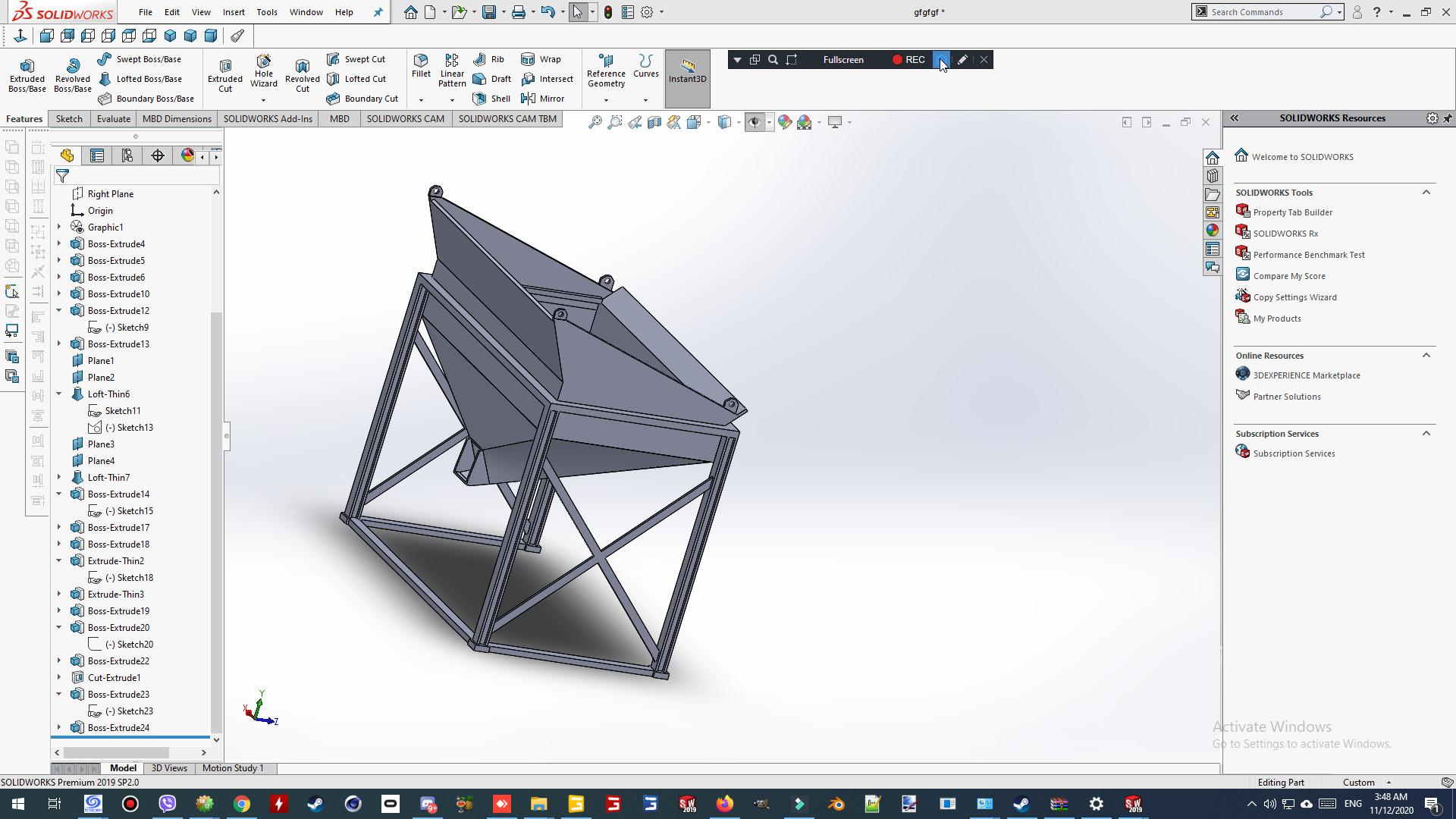
Task: Toggle the Instant3D mode
Action: 687,72
